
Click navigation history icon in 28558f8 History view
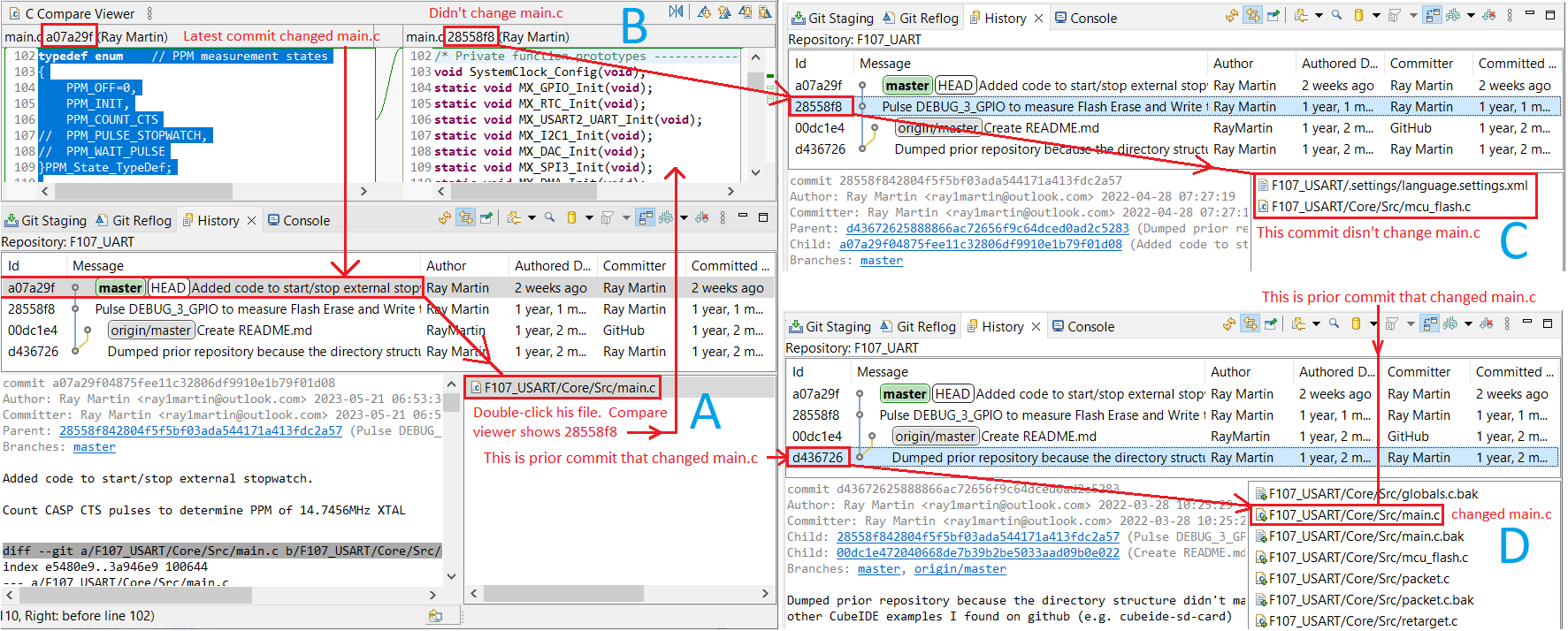[x=1301, y=15]
